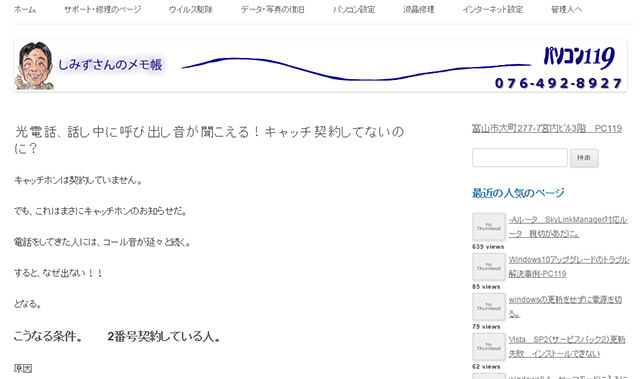This screenshot has height=379, width=640.
Task: Select パソコン設定 in navigation
Action: (x=354, y=9)
